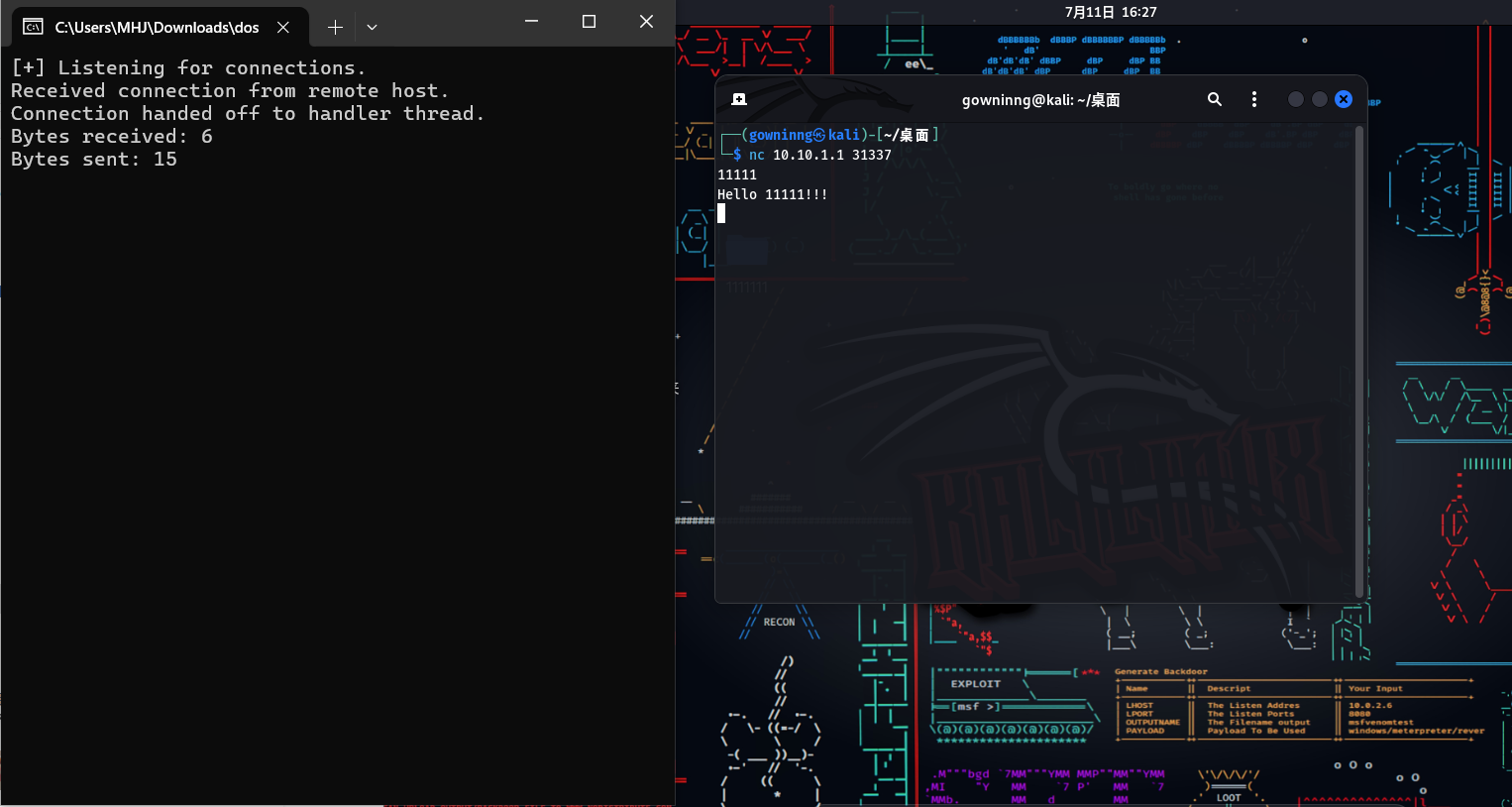Maximize the Kali terminal with second grey circle
1512x807 pixels.
coord(1319,99)
